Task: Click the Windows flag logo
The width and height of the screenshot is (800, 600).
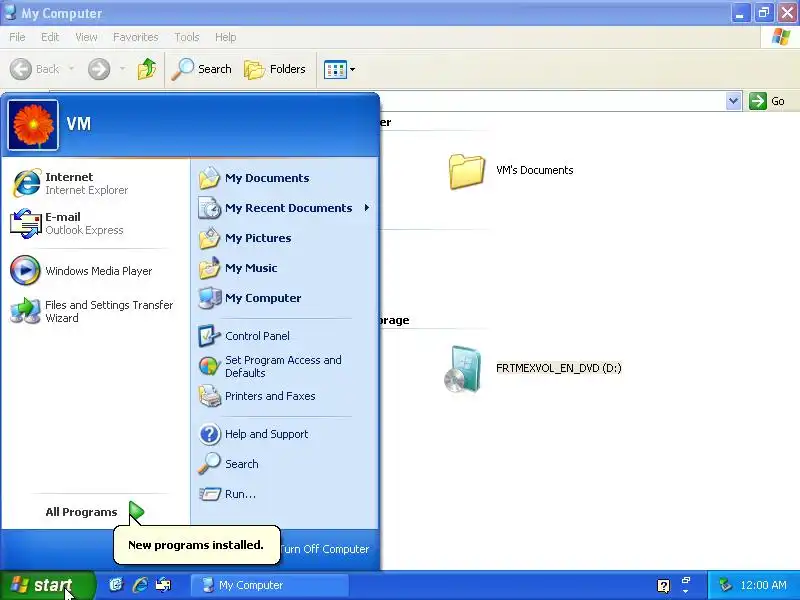Action: tap(780, 37)
